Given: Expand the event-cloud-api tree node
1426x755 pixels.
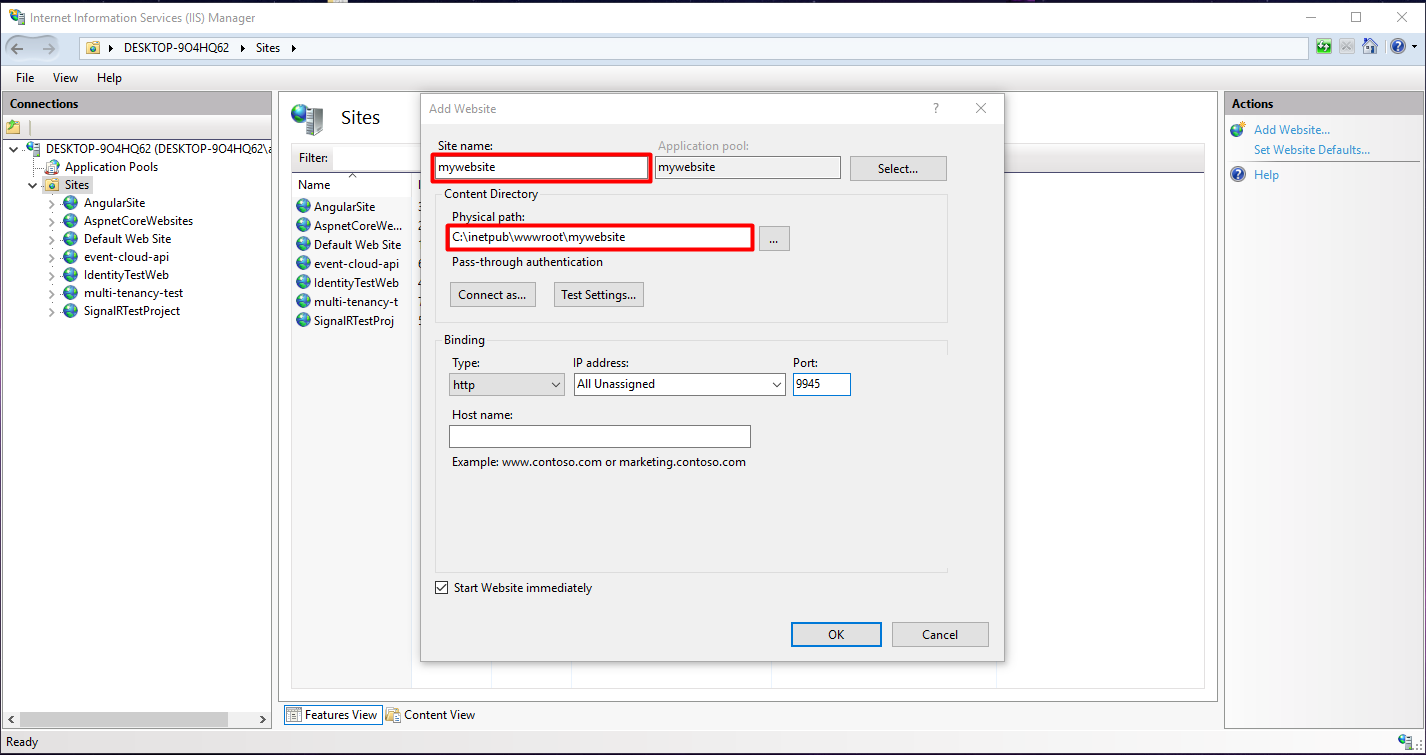Looking at the screenshot, I should (52, 257).
